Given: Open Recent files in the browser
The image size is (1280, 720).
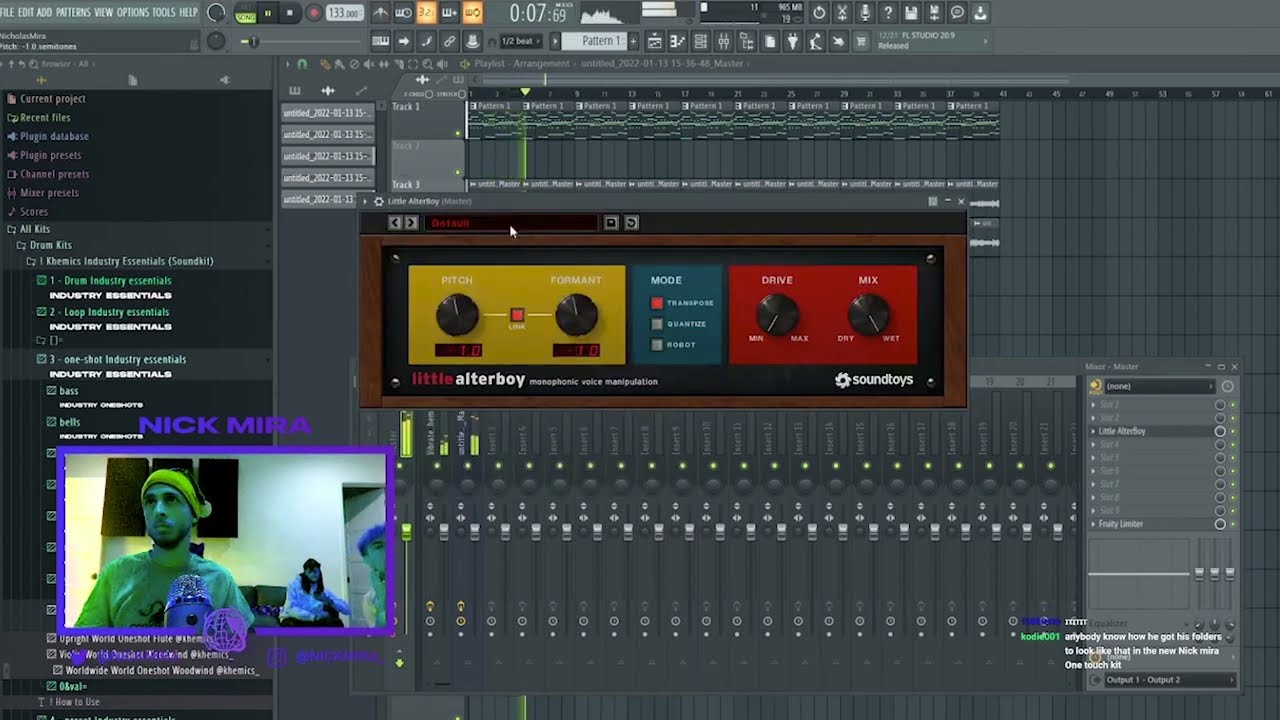Looking at the screenshot, I should tap(45, 117).
